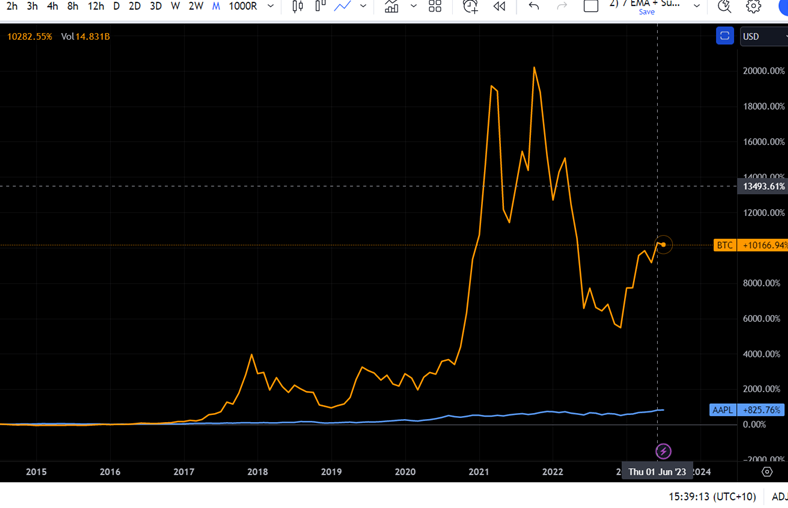788x508 pixels.
Task: Click the purple lightning event marker
Action: coord(663,451)
